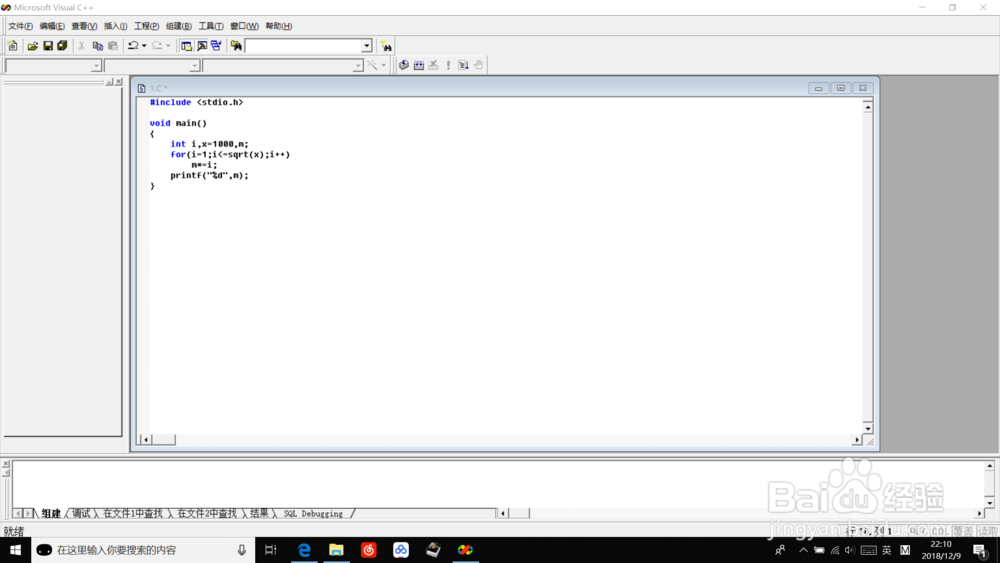1000x563 pixels.
Task: Open the 窗口(W) menu
Action: [244, 26]
